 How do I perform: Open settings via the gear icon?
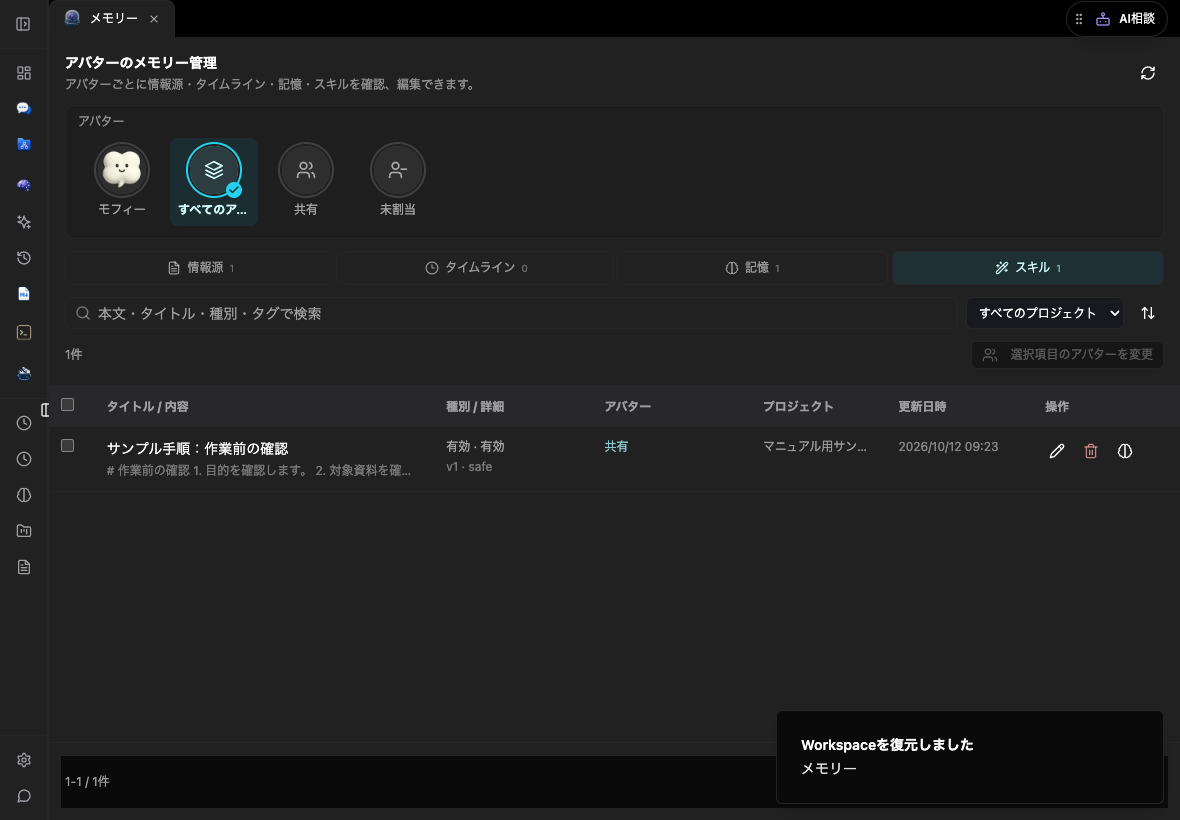pos(23,760)
